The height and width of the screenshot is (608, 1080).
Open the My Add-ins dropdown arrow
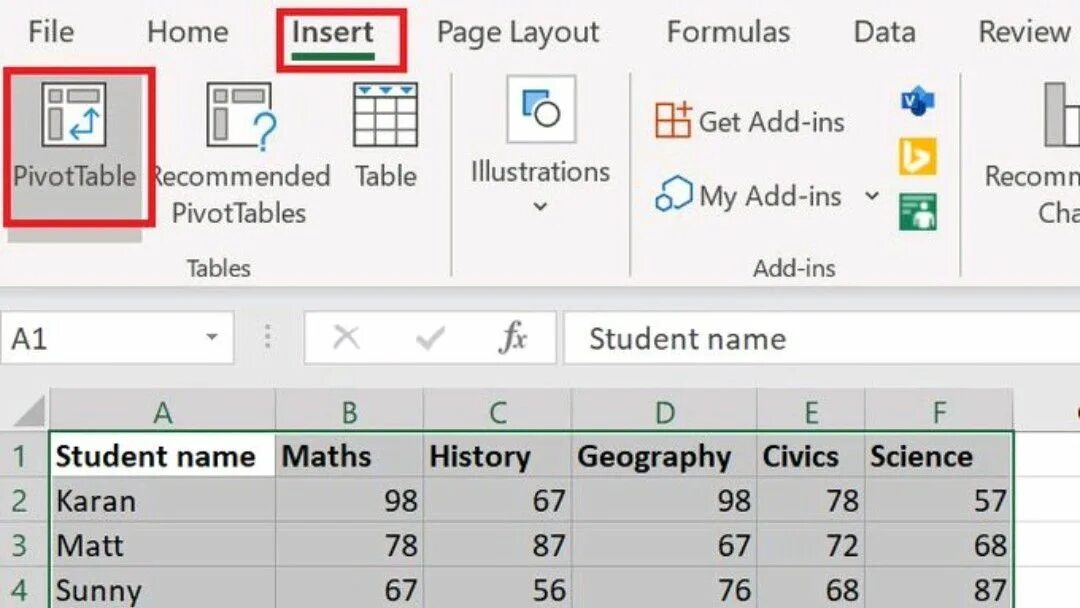click(872, 196)
